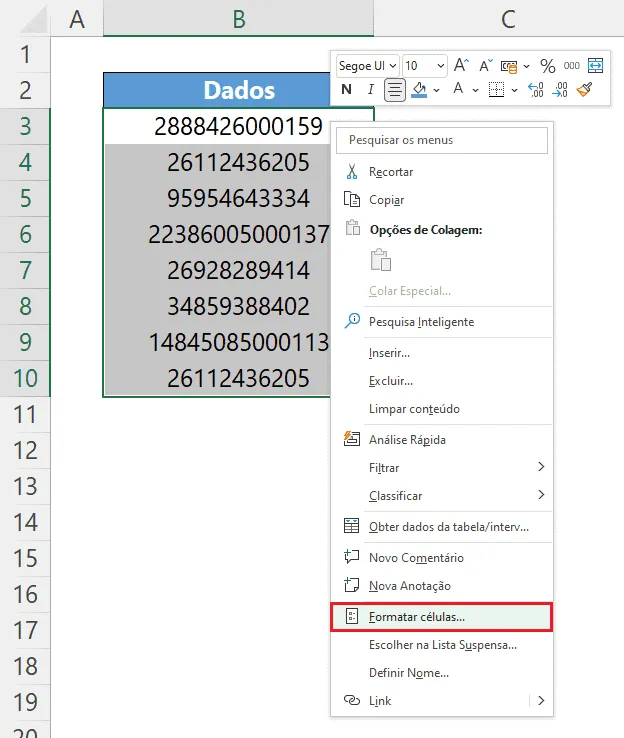Select row 12 header

(25, 450)
